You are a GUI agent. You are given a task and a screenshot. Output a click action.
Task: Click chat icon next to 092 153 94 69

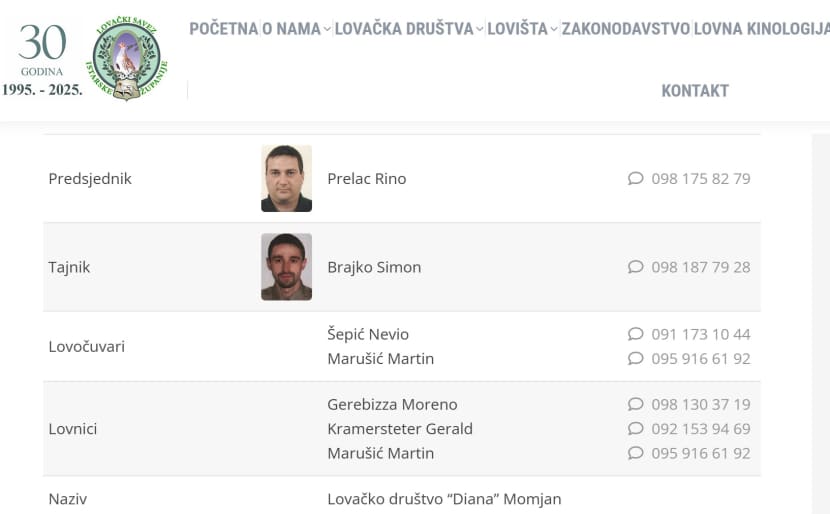tap(635, 429)
